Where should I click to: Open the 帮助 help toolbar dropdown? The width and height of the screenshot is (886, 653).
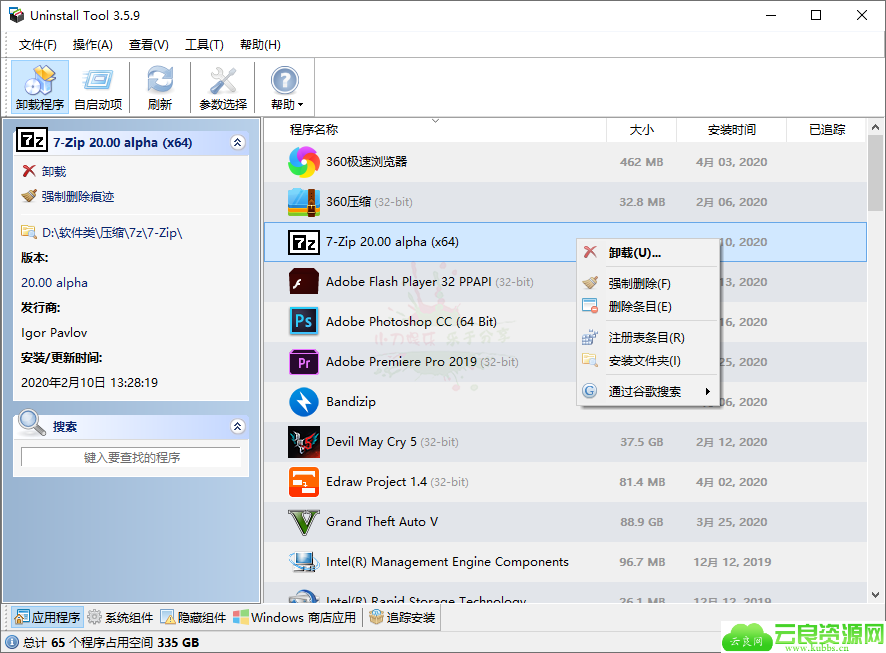[286, 87]
